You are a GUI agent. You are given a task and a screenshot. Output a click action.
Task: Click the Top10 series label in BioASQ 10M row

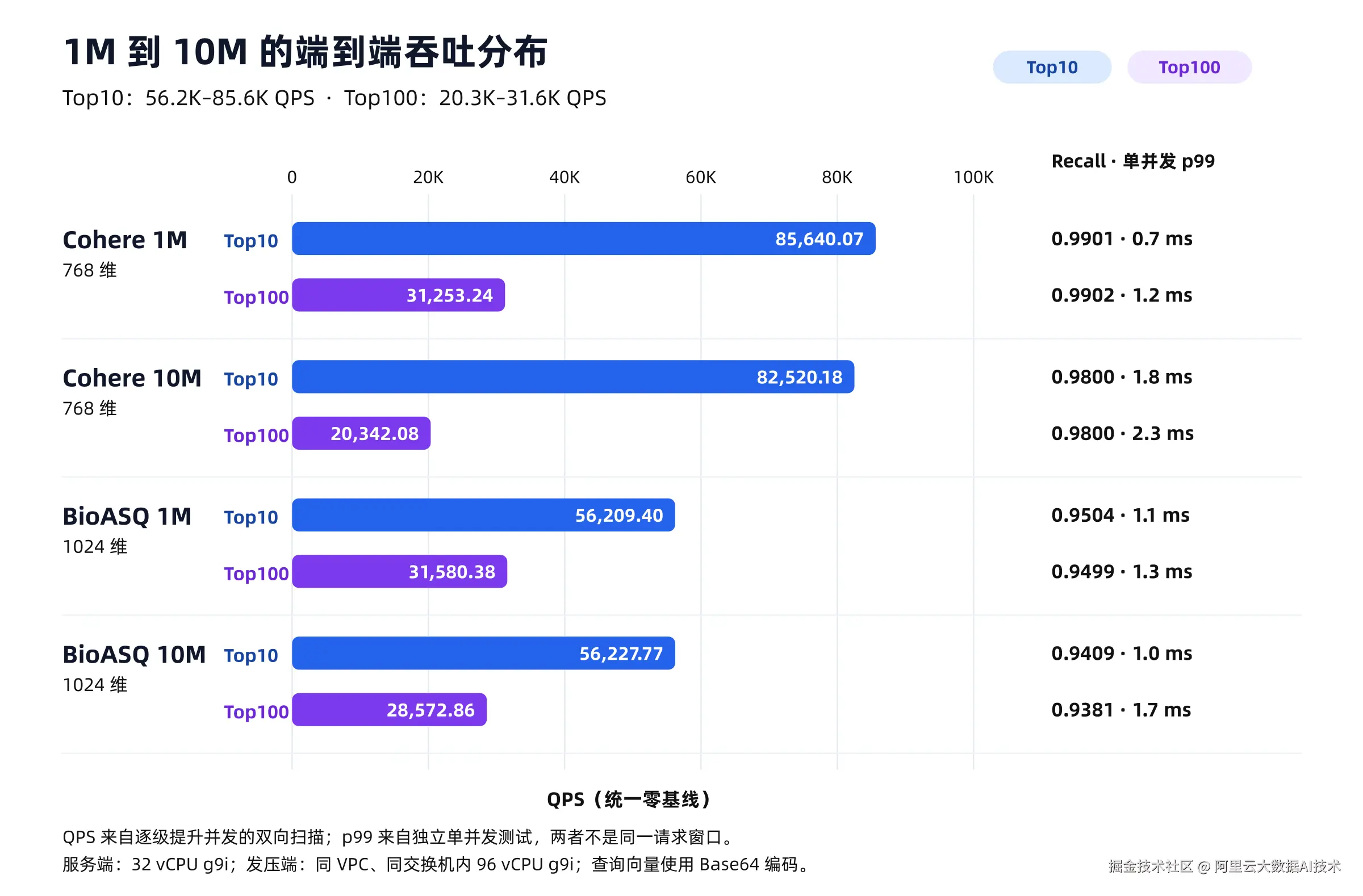251,656
